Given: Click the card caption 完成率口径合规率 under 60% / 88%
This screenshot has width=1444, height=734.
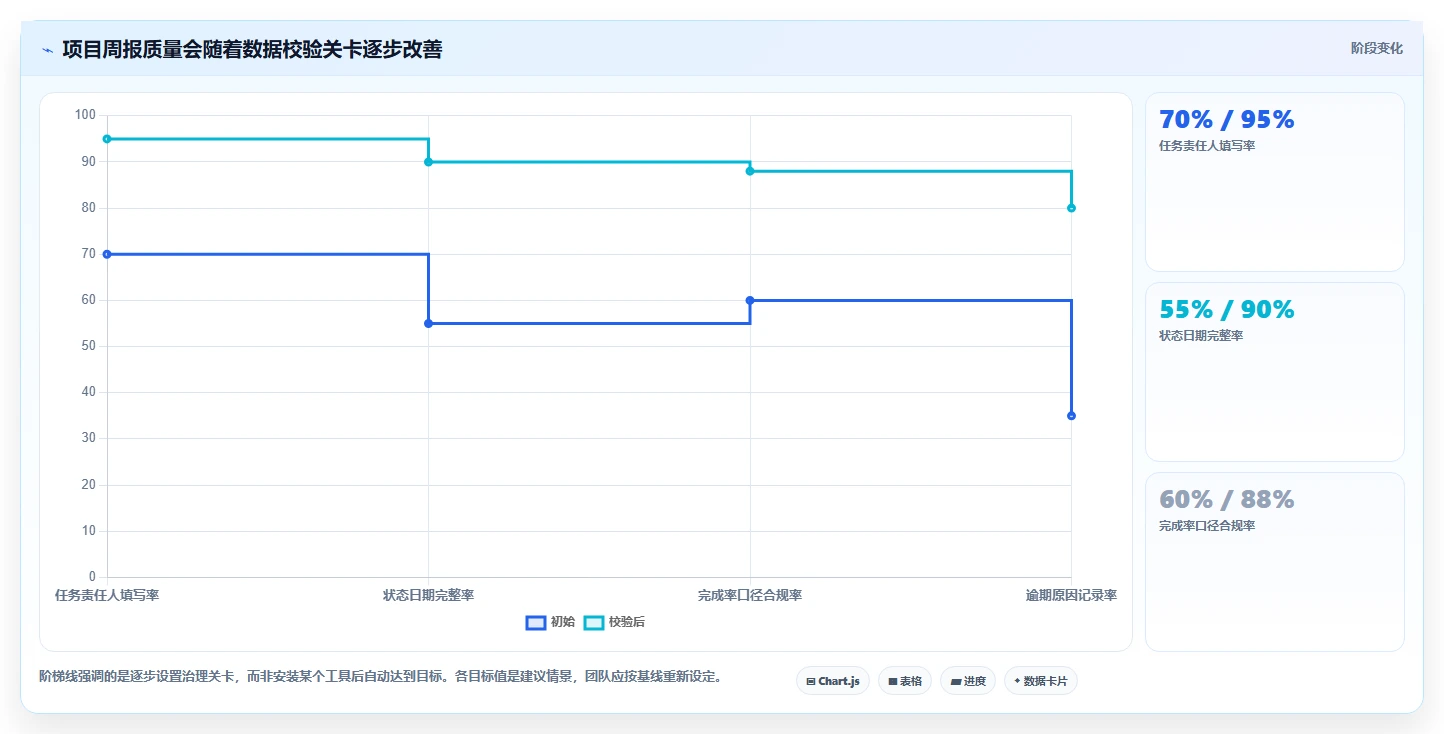Looking at the screenshot, I should point(1207,526).
